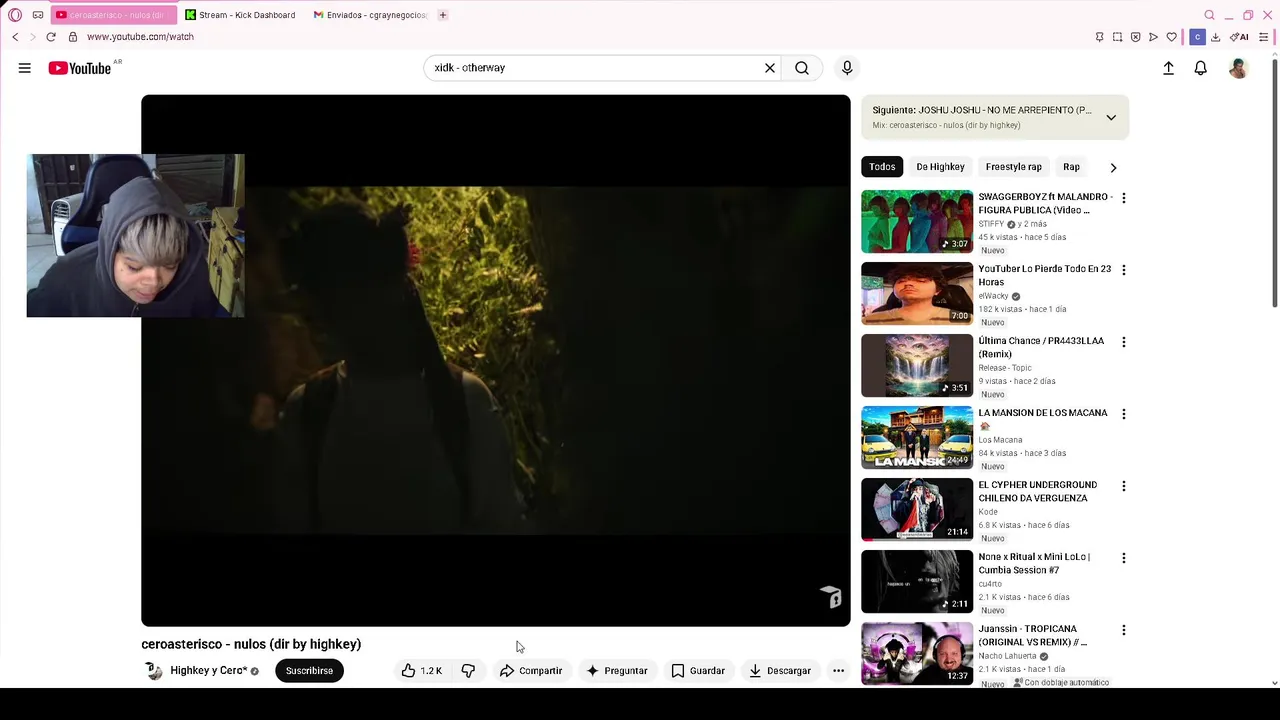Search open tabs with the magnifier icon
Screen dimensions: 1280x720
coord(1209,15)
